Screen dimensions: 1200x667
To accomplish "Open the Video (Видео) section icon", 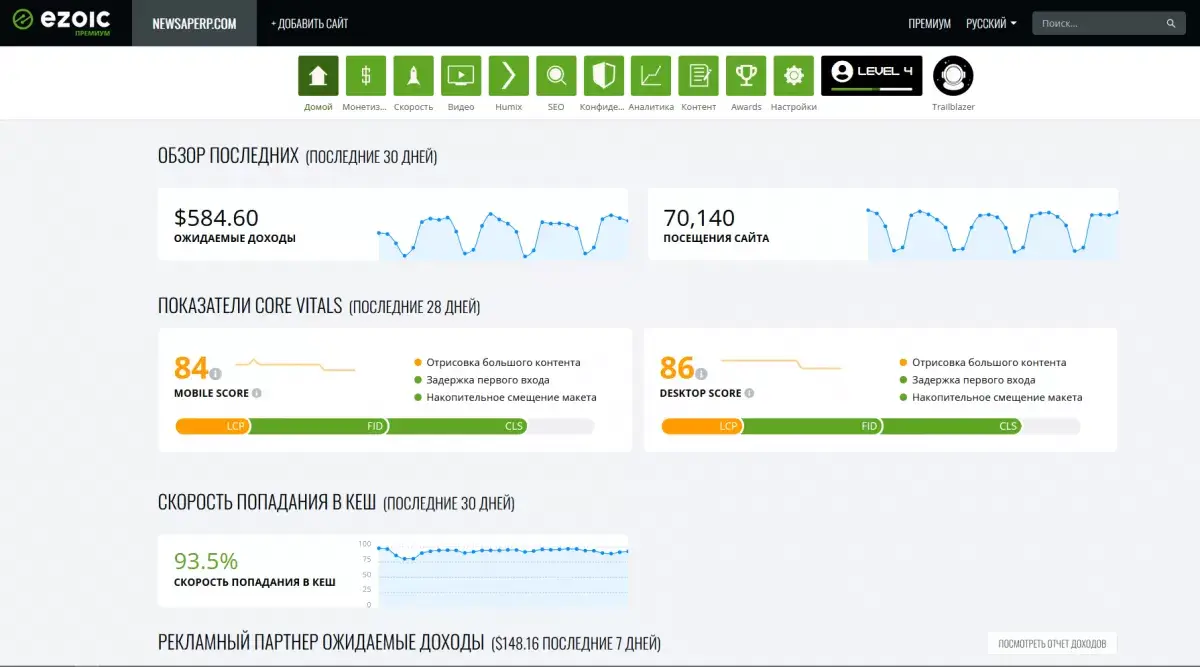I will click(461, 76).
